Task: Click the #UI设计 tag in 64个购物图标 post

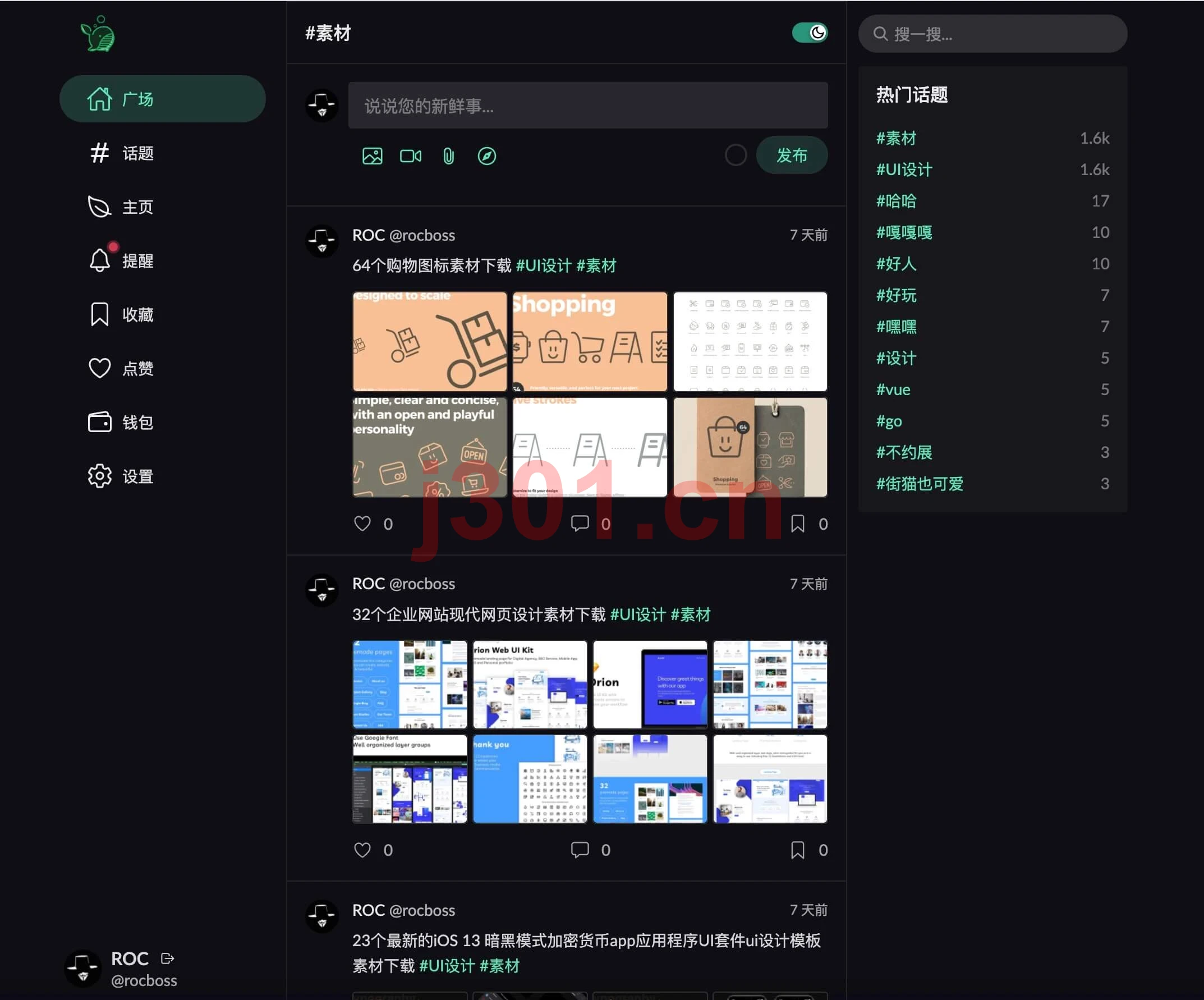Action: 544,265
